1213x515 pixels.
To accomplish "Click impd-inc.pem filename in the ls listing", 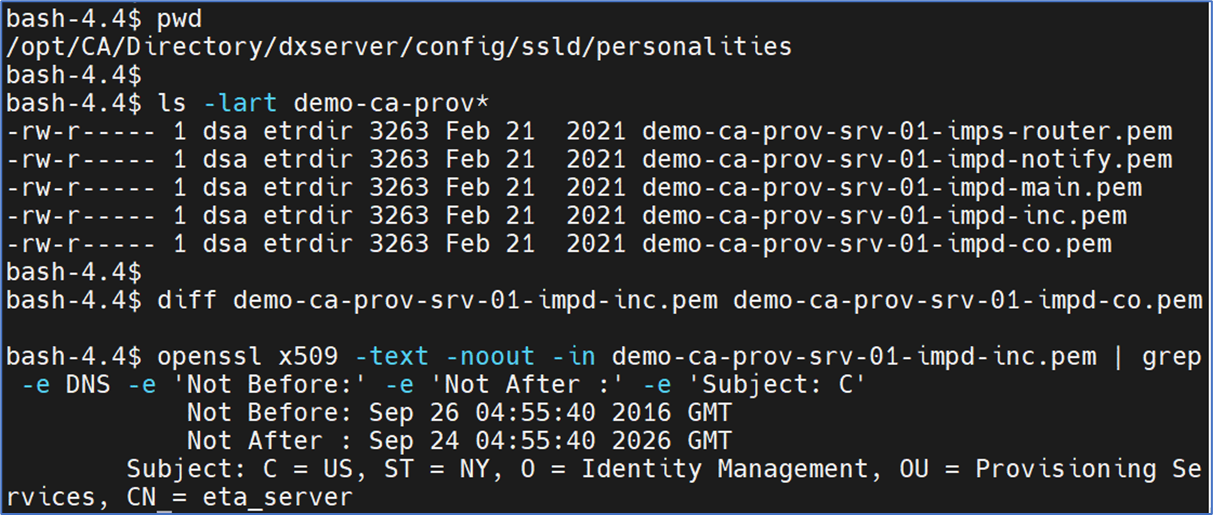I will coord(884,215).
